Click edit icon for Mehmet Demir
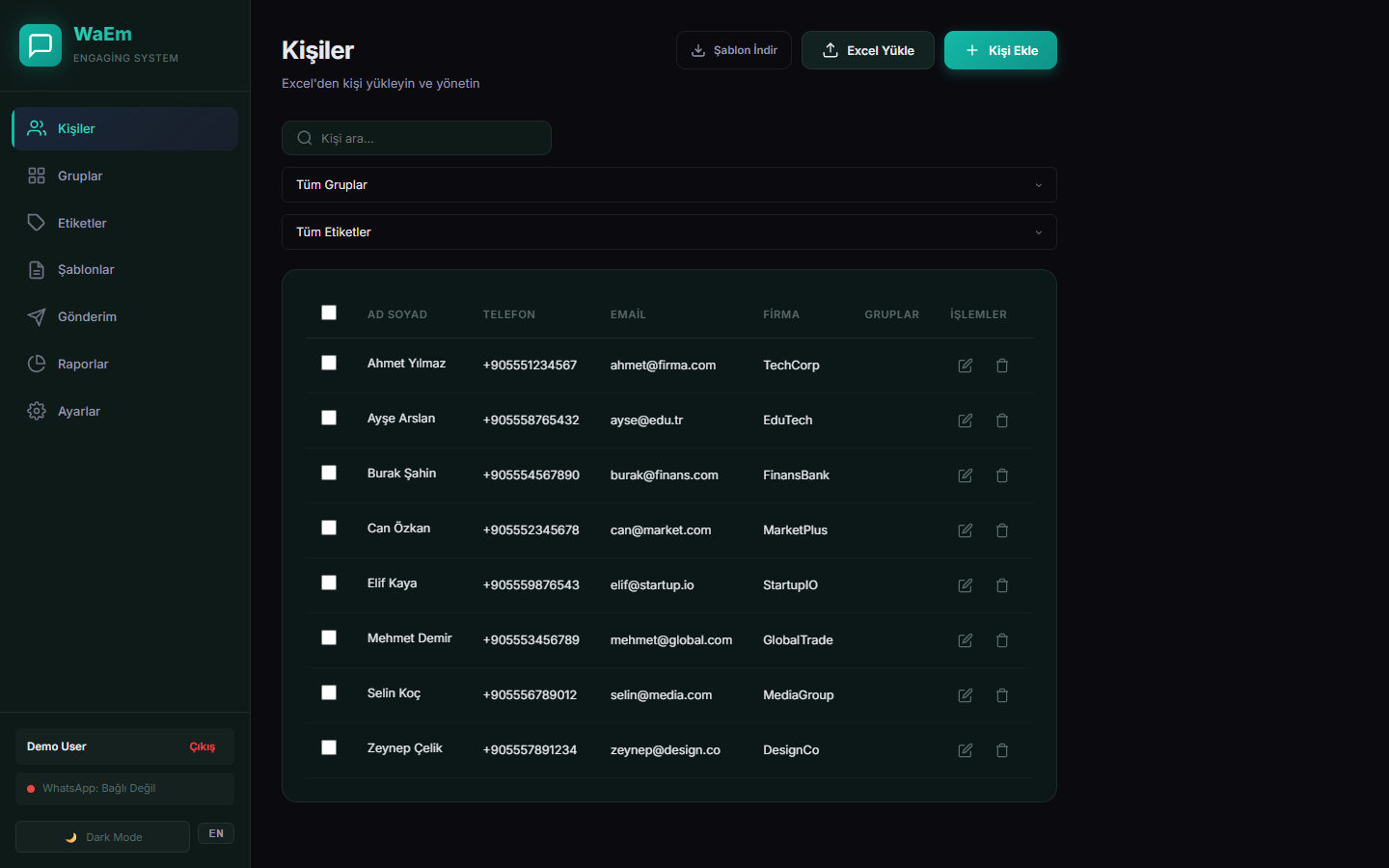The image size is (1389, 868). pyautogui.click(x=965, y=640)
